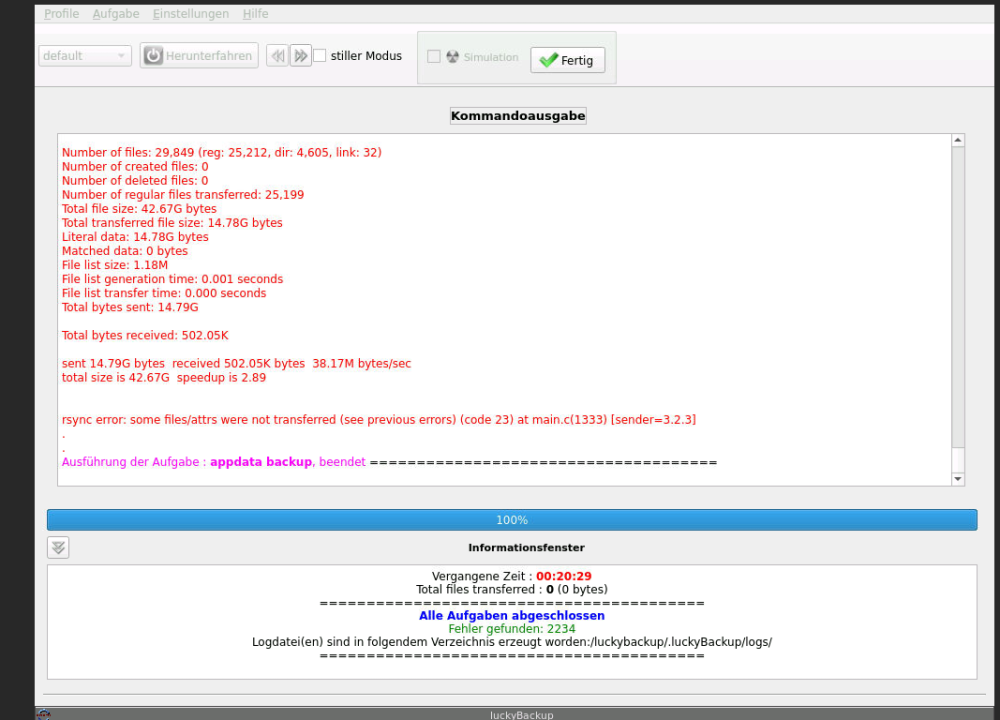Collapse the Informationsfenster with the arrow icon
This screenshot has width=1000, height=720.
point(58,547)
